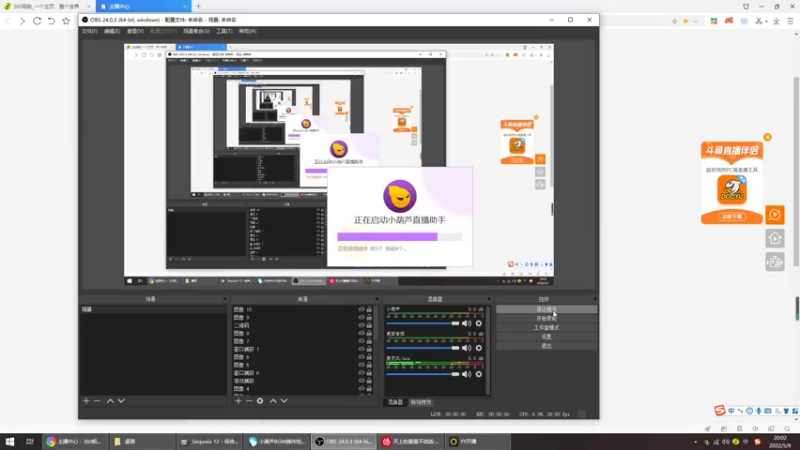The image size is (800, 450).
Task: Open the 编辑(E) menu in OBS
Action: click(x=112, y=31)
